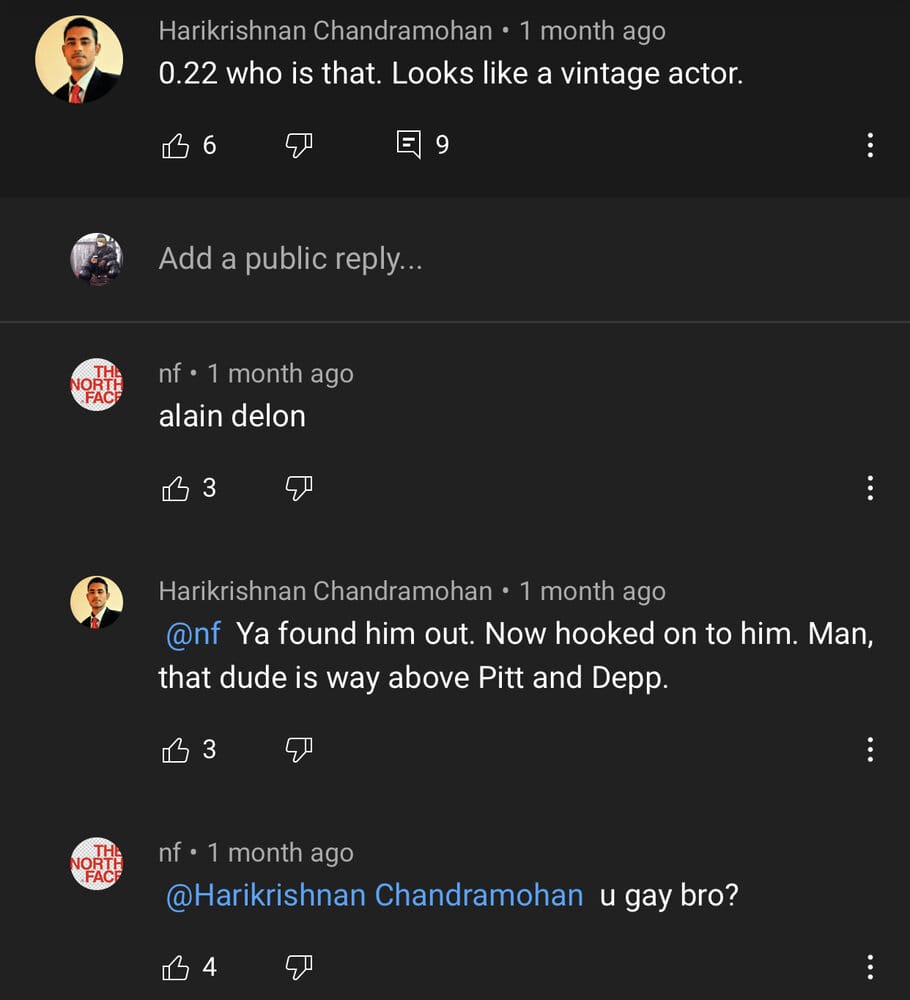
Task: Like the "0.22 who is that" comment
Action: pos(176,146)
